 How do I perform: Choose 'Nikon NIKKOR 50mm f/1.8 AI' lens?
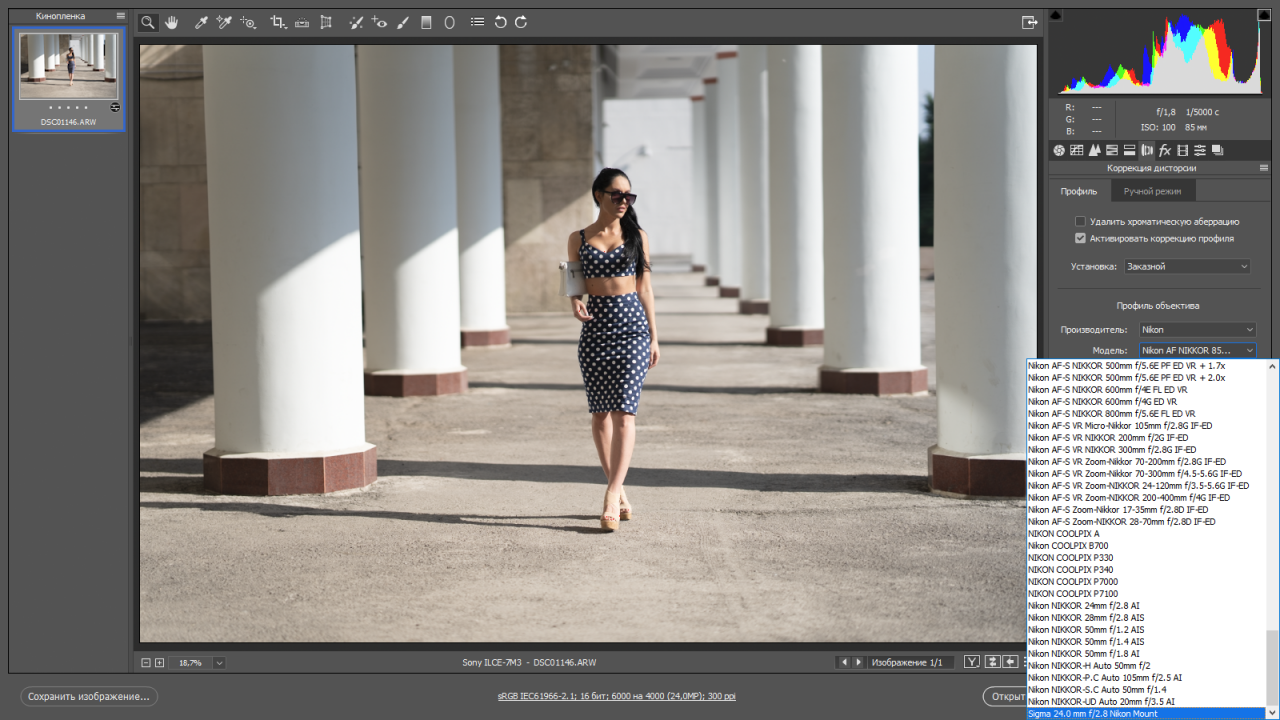pyautogui.click(x=1146, y=654)
